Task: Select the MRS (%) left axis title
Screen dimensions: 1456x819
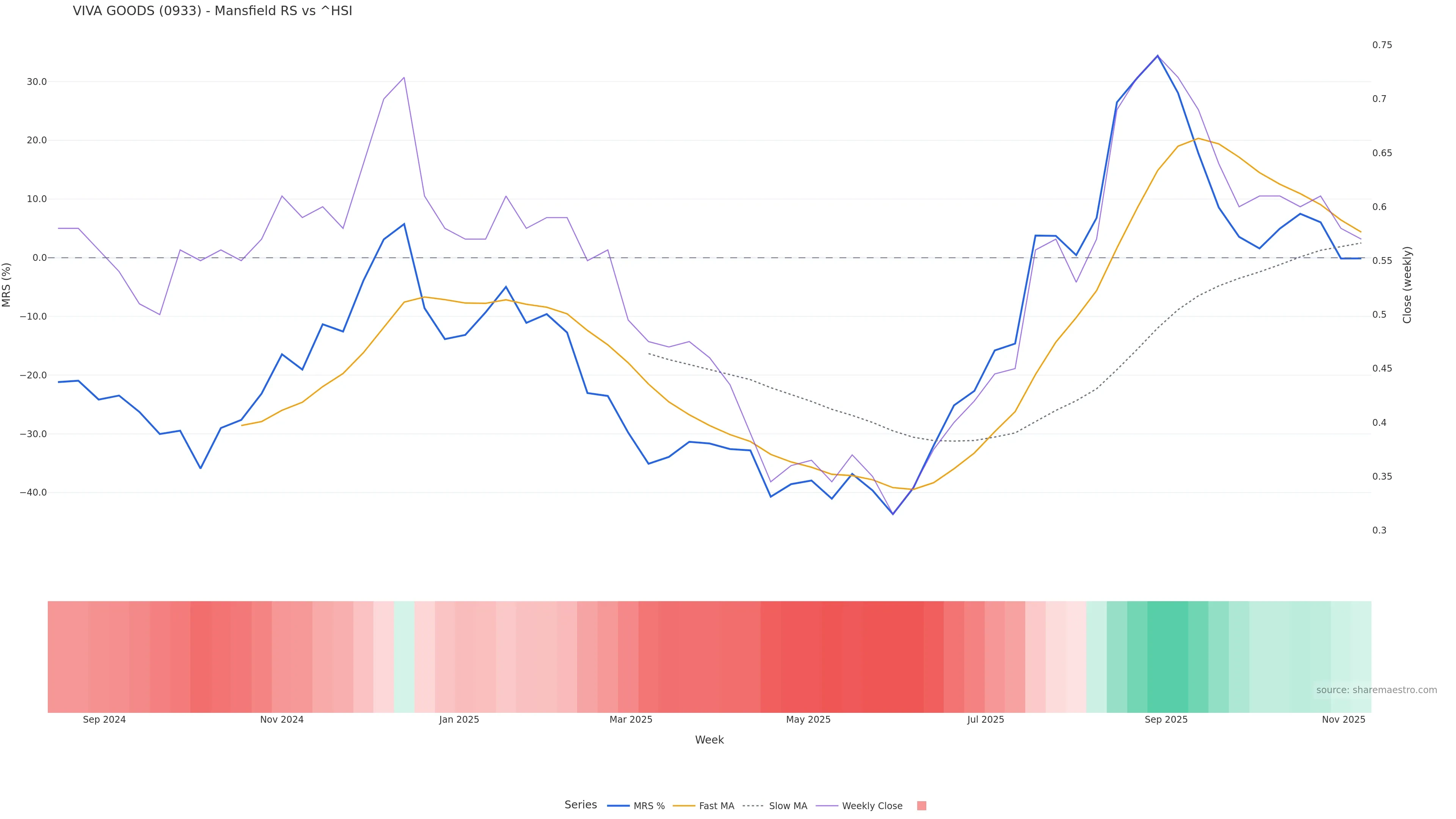Action: pyautogui.click(x=7, y=285)
